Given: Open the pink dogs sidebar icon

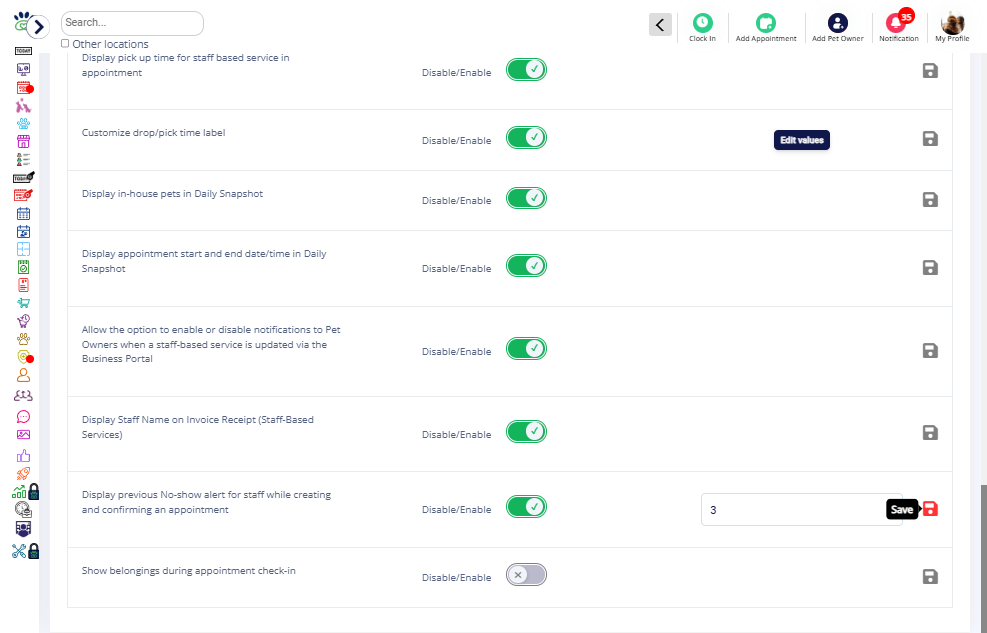Looking at the screenshot, I should [23, 105].
